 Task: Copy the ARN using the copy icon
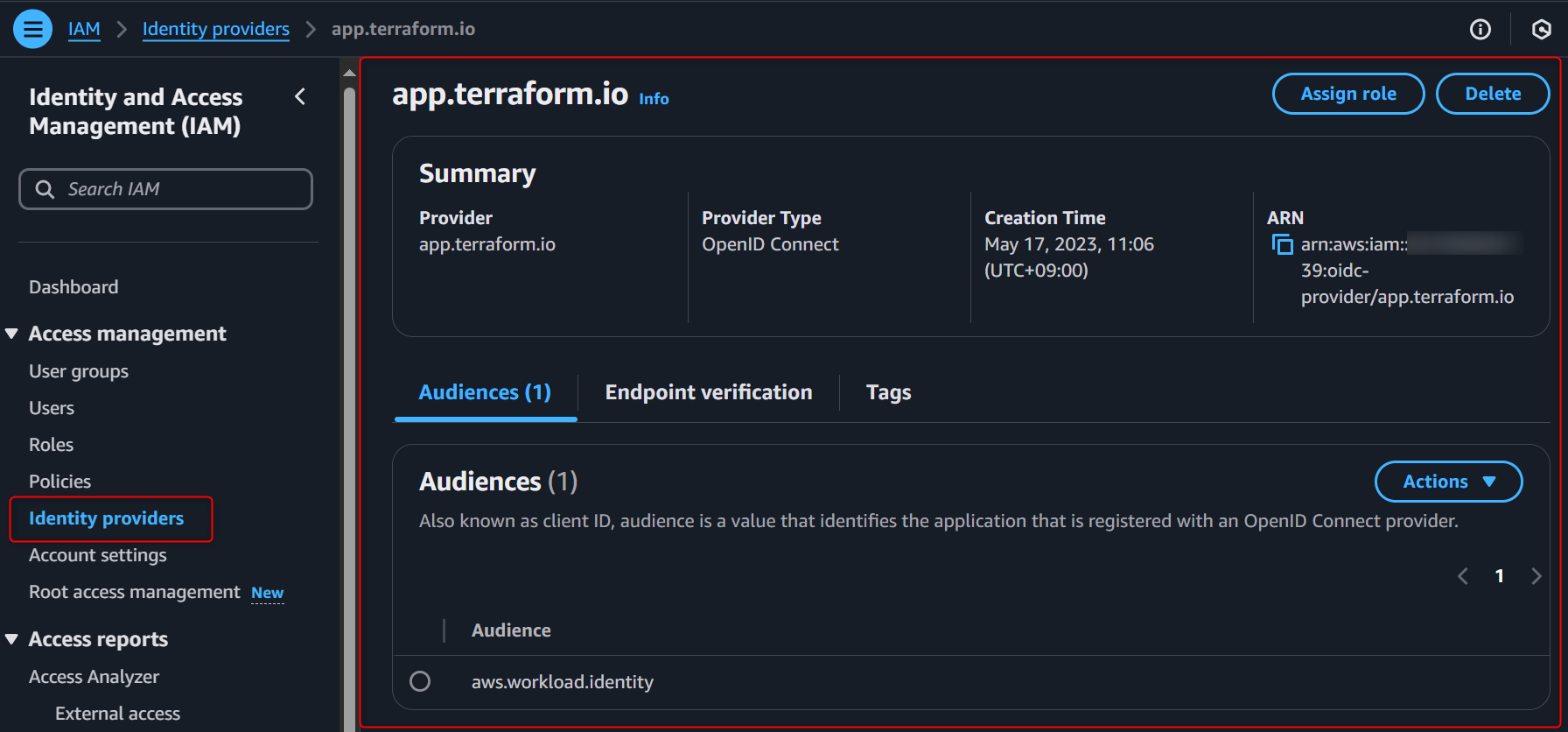tap(1282, 244)
